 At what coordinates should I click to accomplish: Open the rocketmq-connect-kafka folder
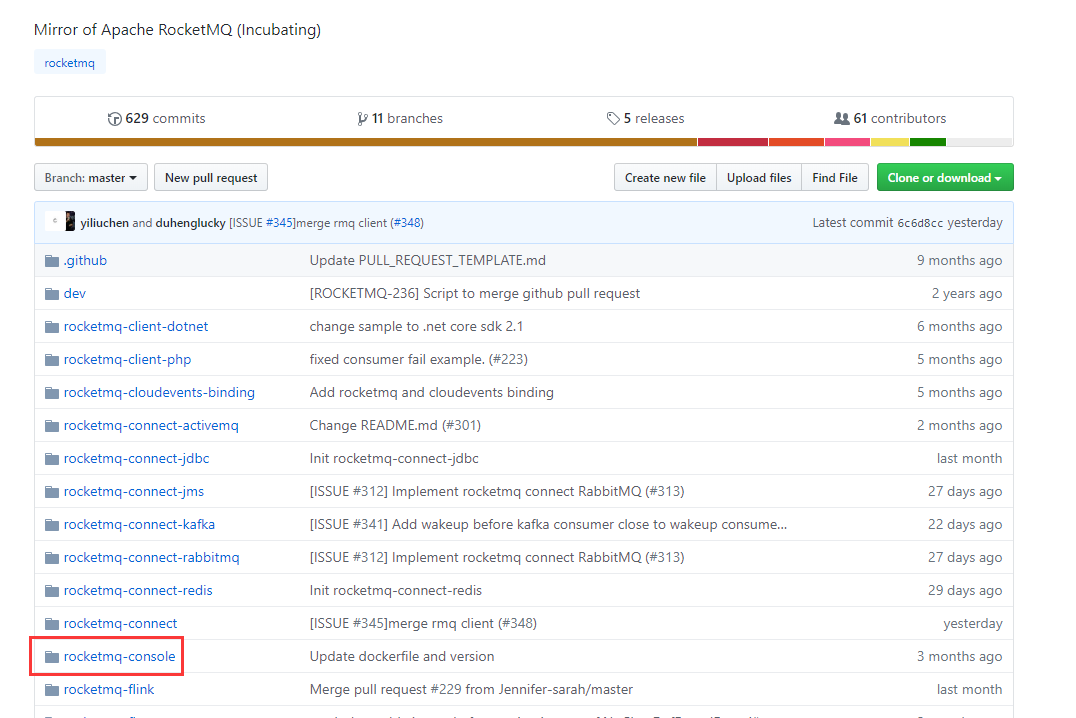pos(139,524)
